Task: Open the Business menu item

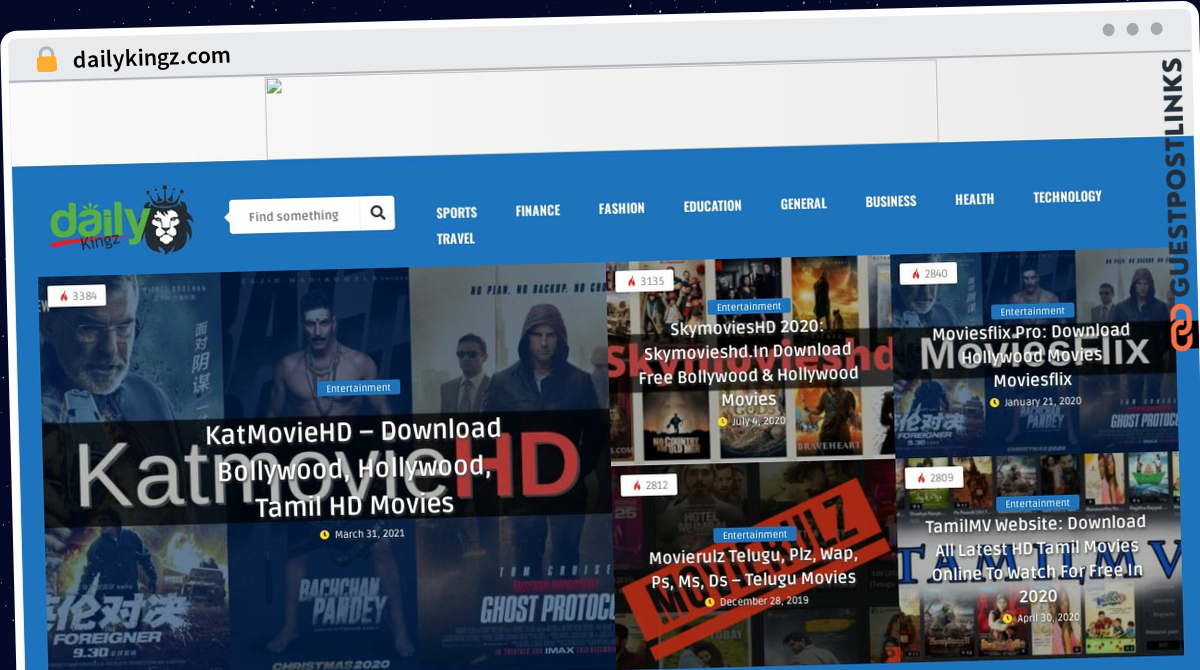Action: (891, 201)
